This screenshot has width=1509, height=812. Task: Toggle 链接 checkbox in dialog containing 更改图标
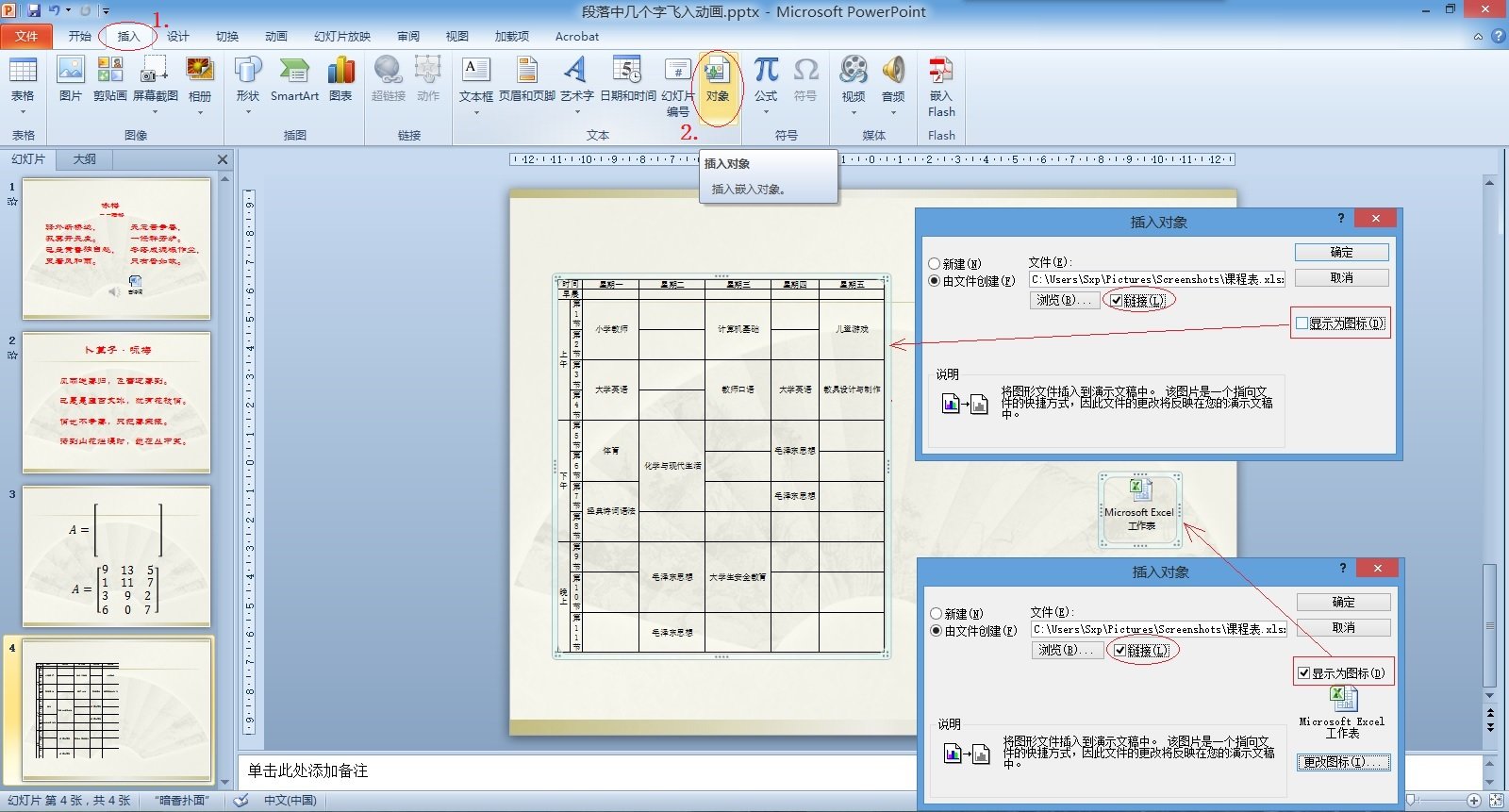pyautogui.click(x=1120, y=651)
